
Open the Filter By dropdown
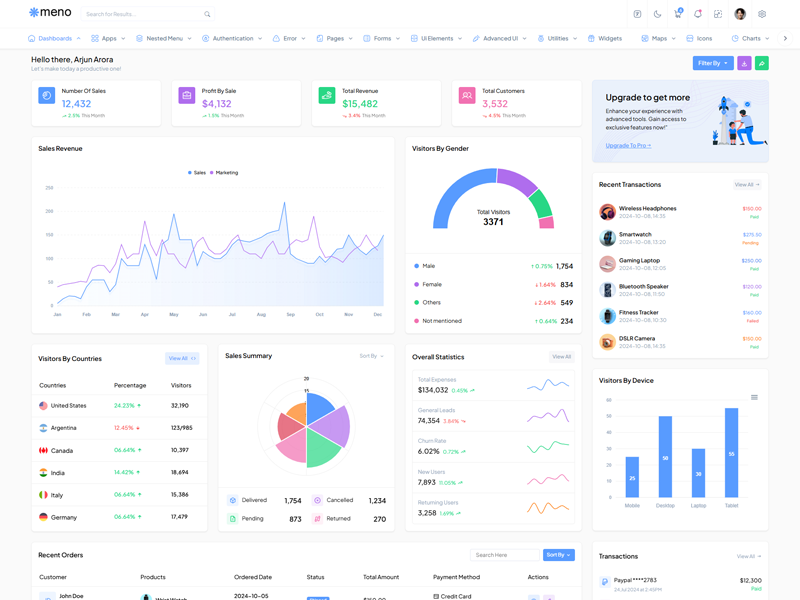713,63
